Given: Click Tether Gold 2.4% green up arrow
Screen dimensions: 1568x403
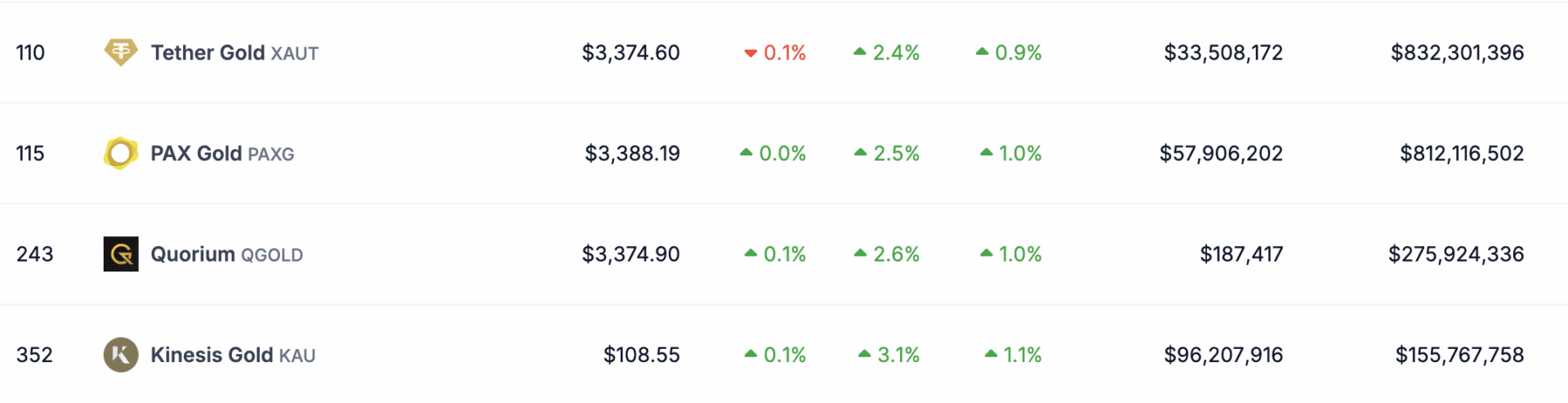Looking at the screenshot, I should [x=859, y=51].
